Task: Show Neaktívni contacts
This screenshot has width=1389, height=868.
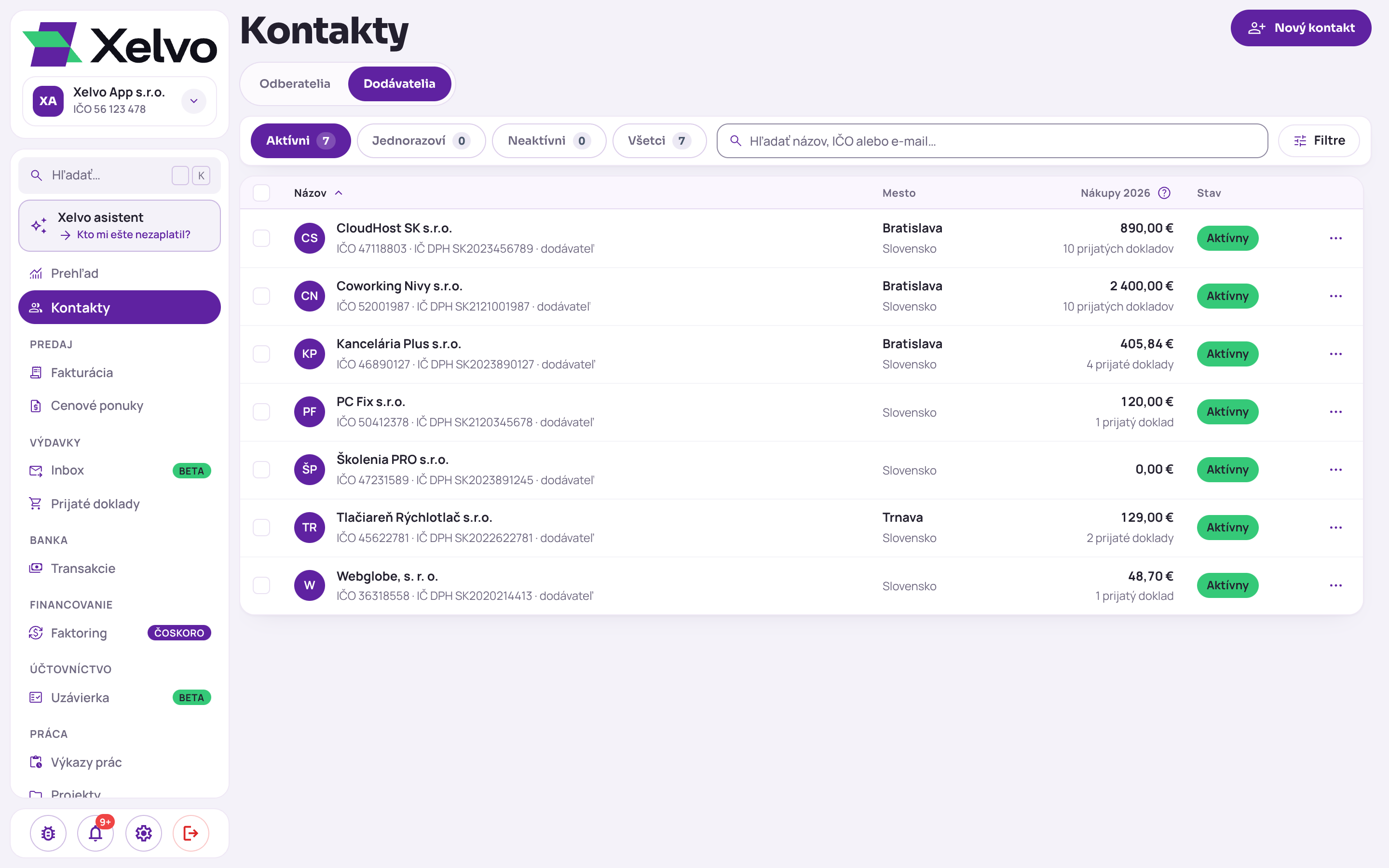Action: [548, 141]
